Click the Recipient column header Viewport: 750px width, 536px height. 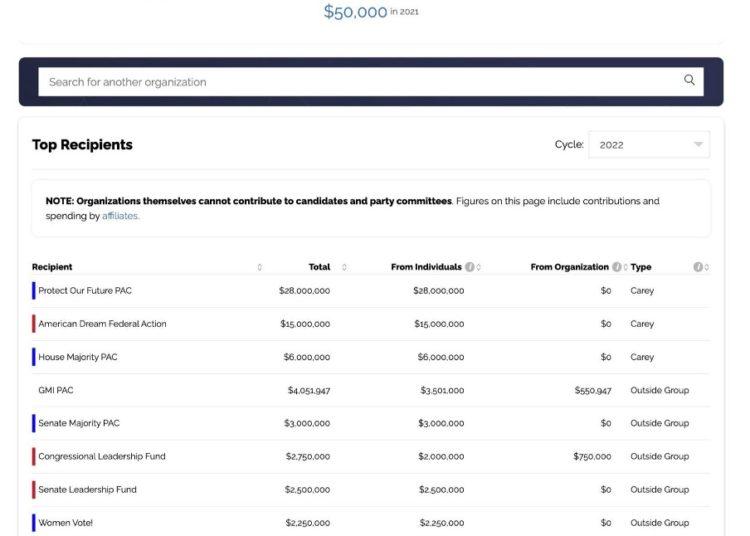[52, 267]
